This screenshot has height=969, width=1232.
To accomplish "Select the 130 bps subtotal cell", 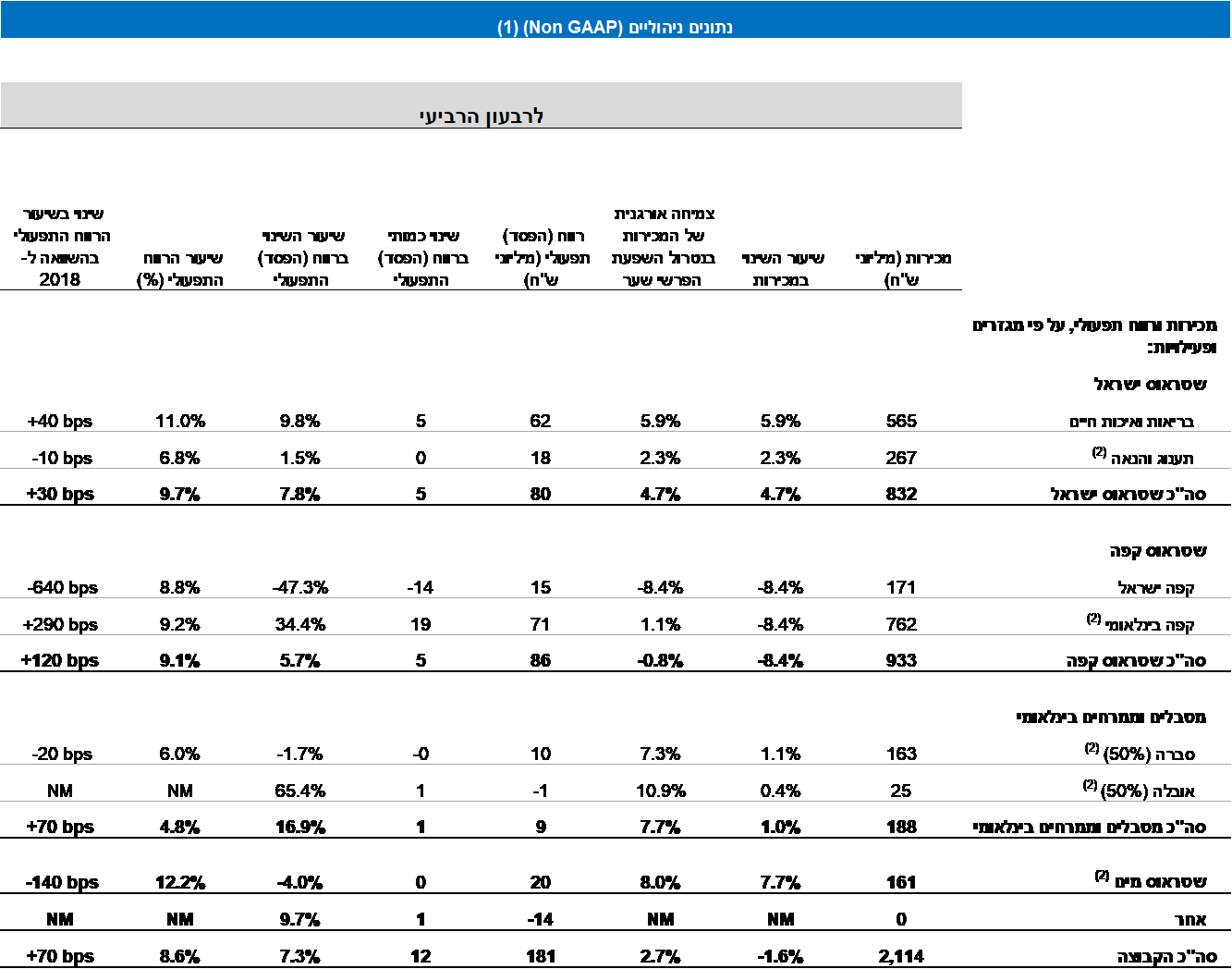I will pyautogui.click(x=61, y=495).
